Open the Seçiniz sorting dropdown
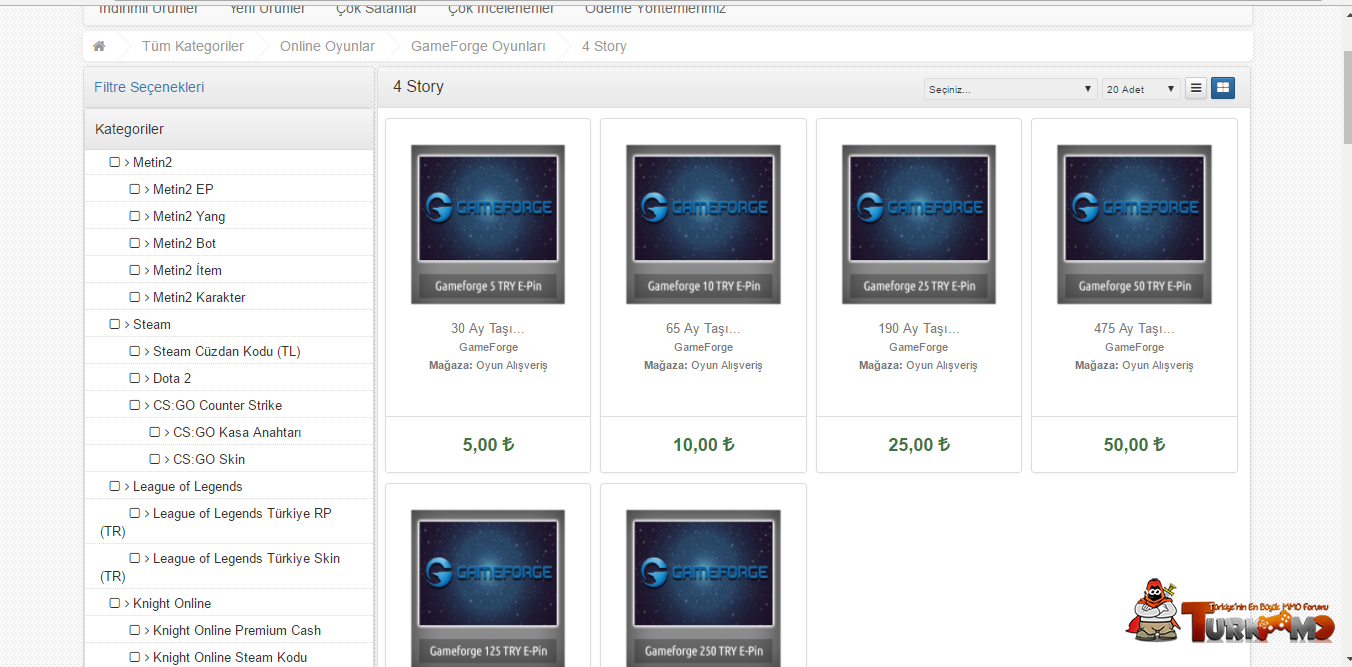 click(x=1011, y=89)
